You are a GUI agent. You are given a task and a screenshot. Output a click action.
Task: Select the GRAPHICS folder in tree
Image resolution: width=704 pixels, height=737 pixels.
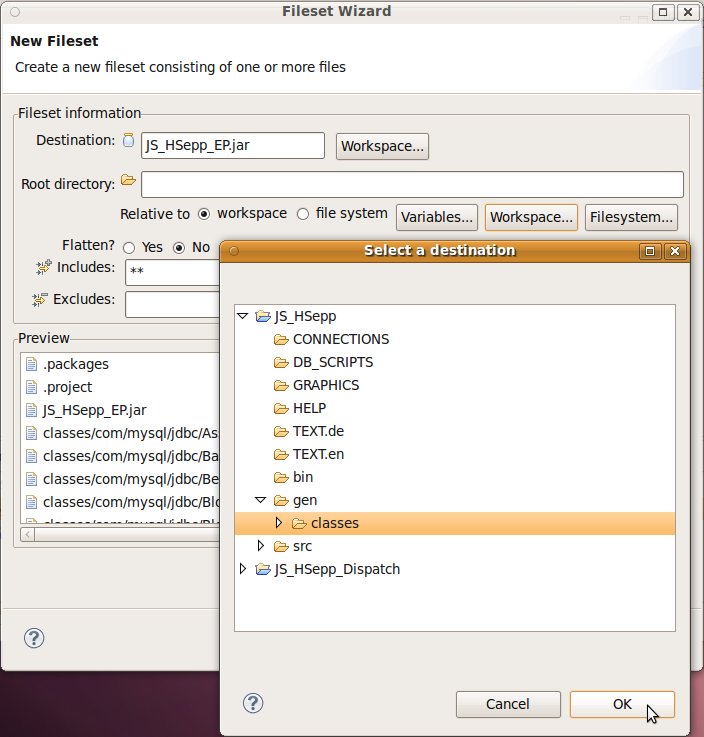pos(325,385)
